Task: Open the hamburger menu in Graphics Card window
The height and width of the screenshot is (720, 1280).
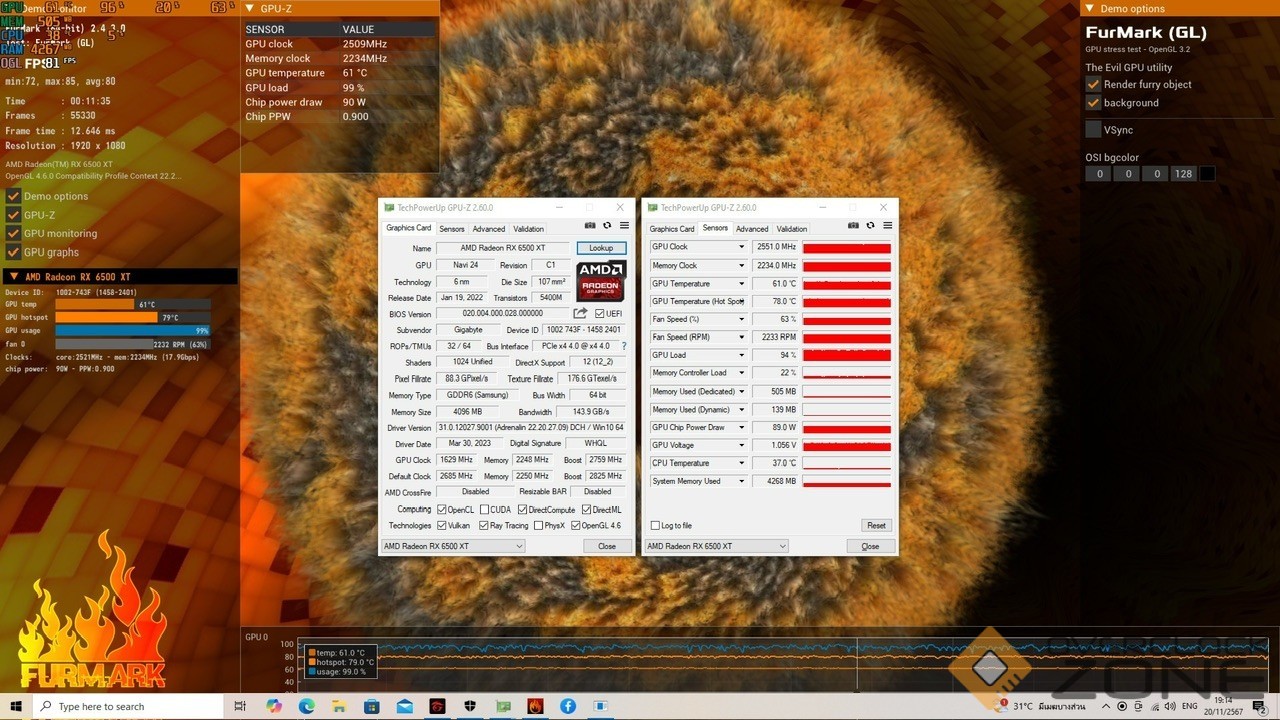Action: pos(624,226)
